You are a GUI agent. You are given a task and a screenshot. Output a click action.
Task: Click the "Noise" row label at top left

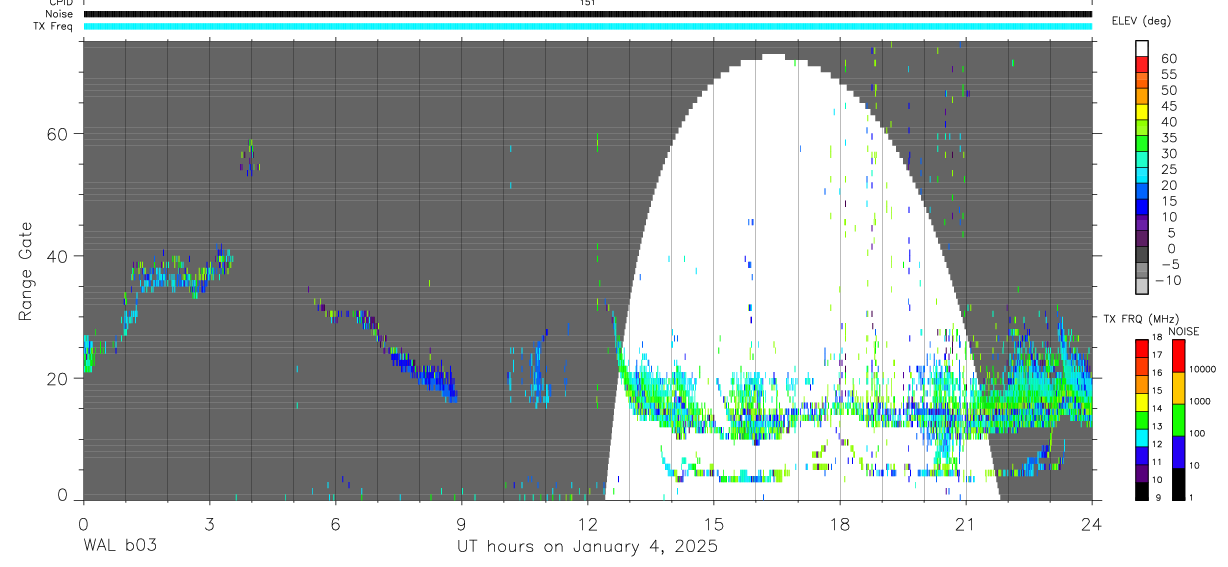(59, 14)
